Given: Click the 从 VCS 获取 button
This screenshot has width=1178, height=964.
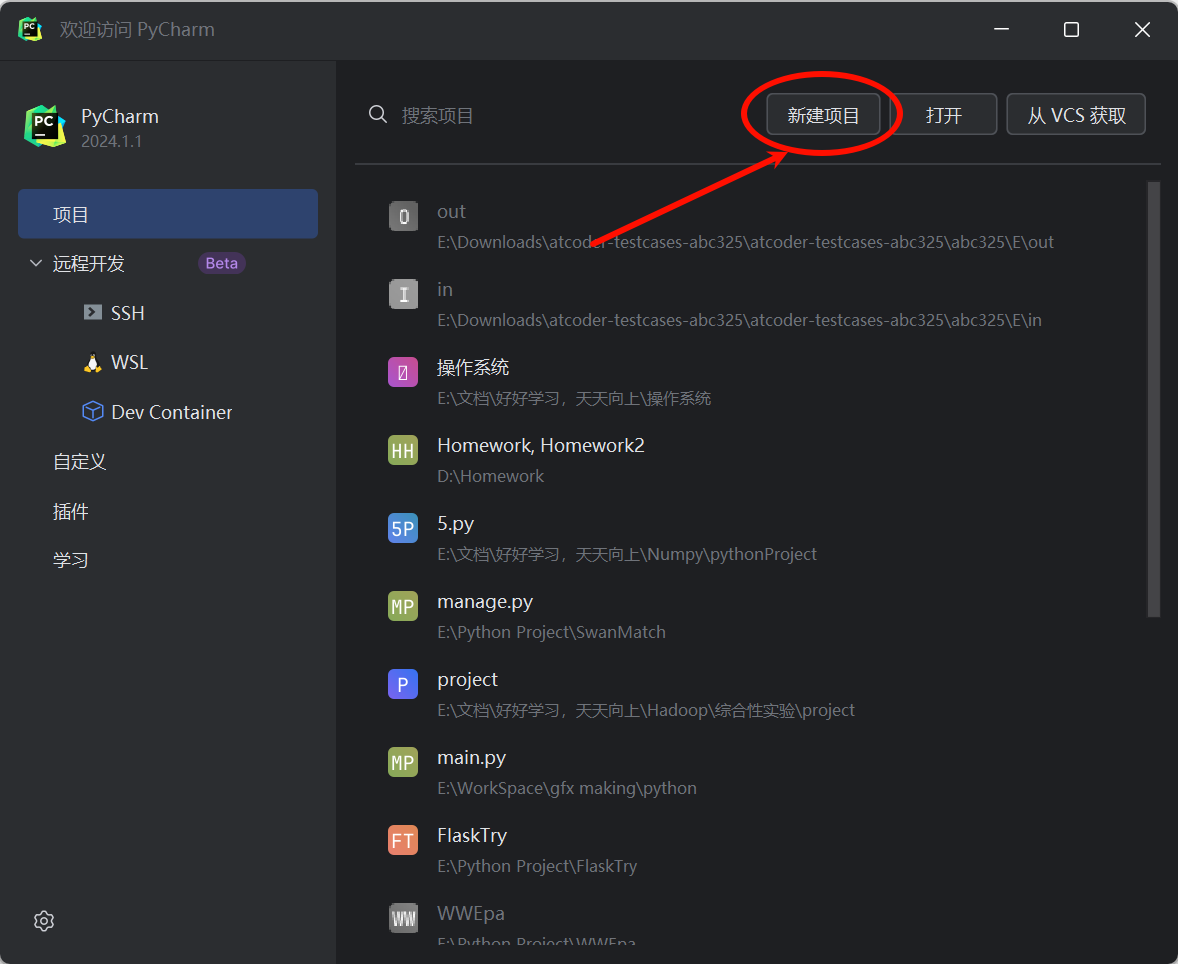Looking at the screenshot, I should pyautogui.click(x=1076, y=114).
